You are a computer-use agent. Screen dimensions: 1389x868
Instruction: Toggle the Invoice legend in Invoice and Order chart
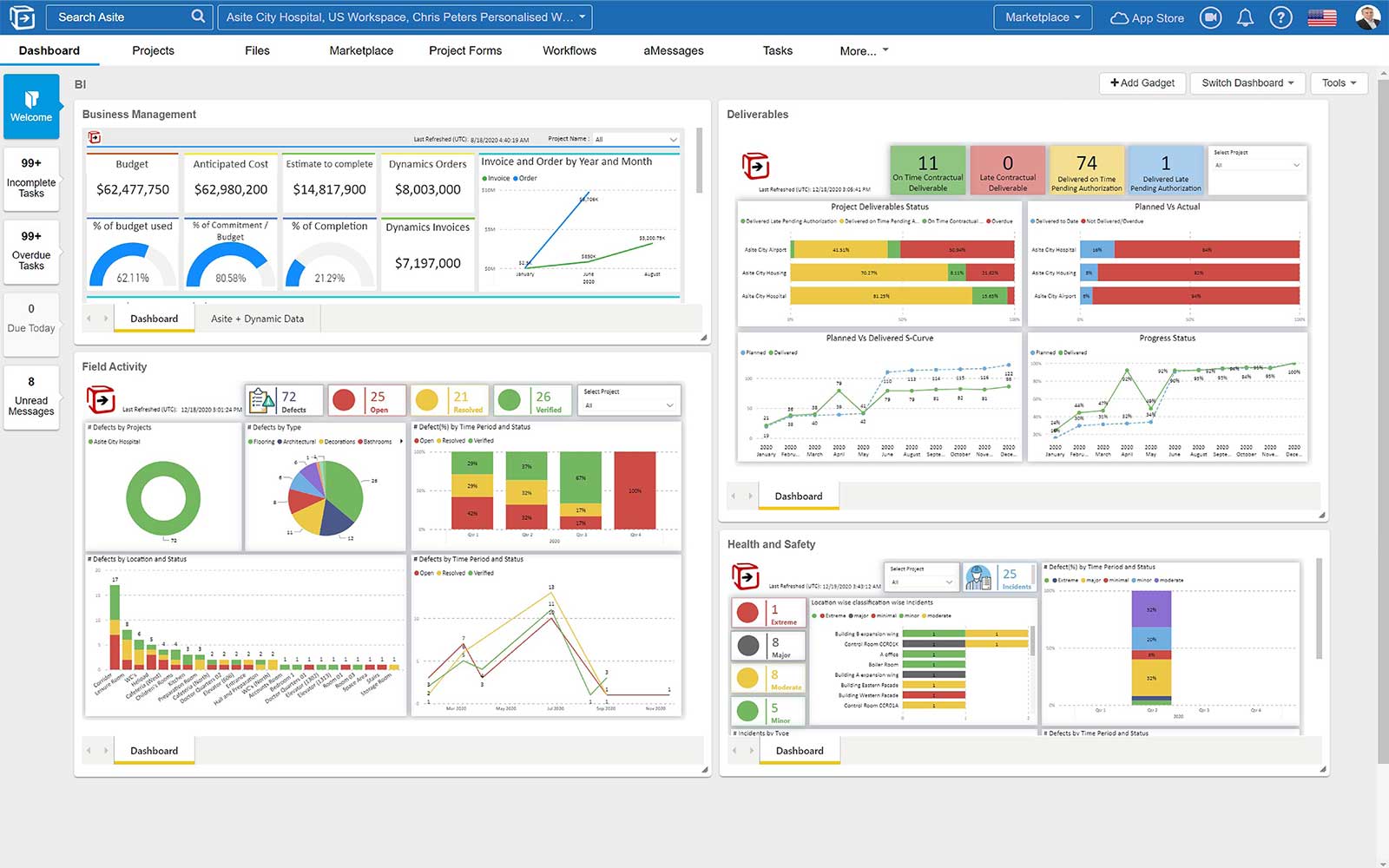pyautogui.click(x=496, y=177)
